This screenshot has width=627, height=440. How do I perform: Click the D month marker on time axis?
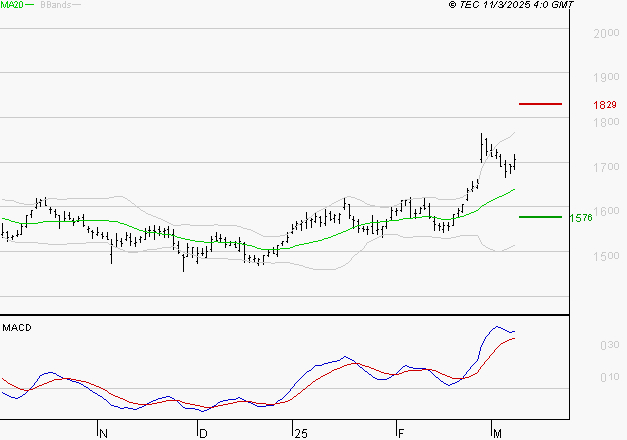point(203,434)
